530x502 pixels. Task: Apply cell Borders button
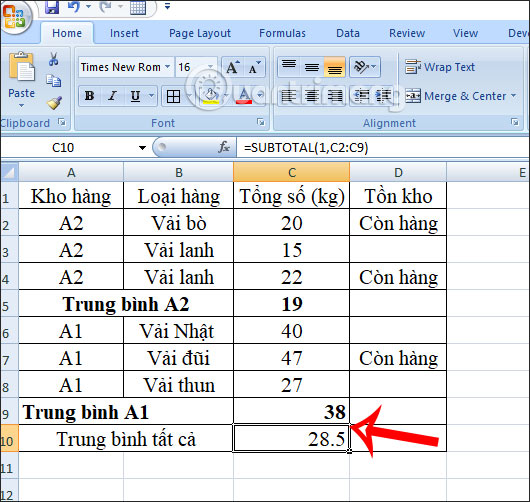173,97
